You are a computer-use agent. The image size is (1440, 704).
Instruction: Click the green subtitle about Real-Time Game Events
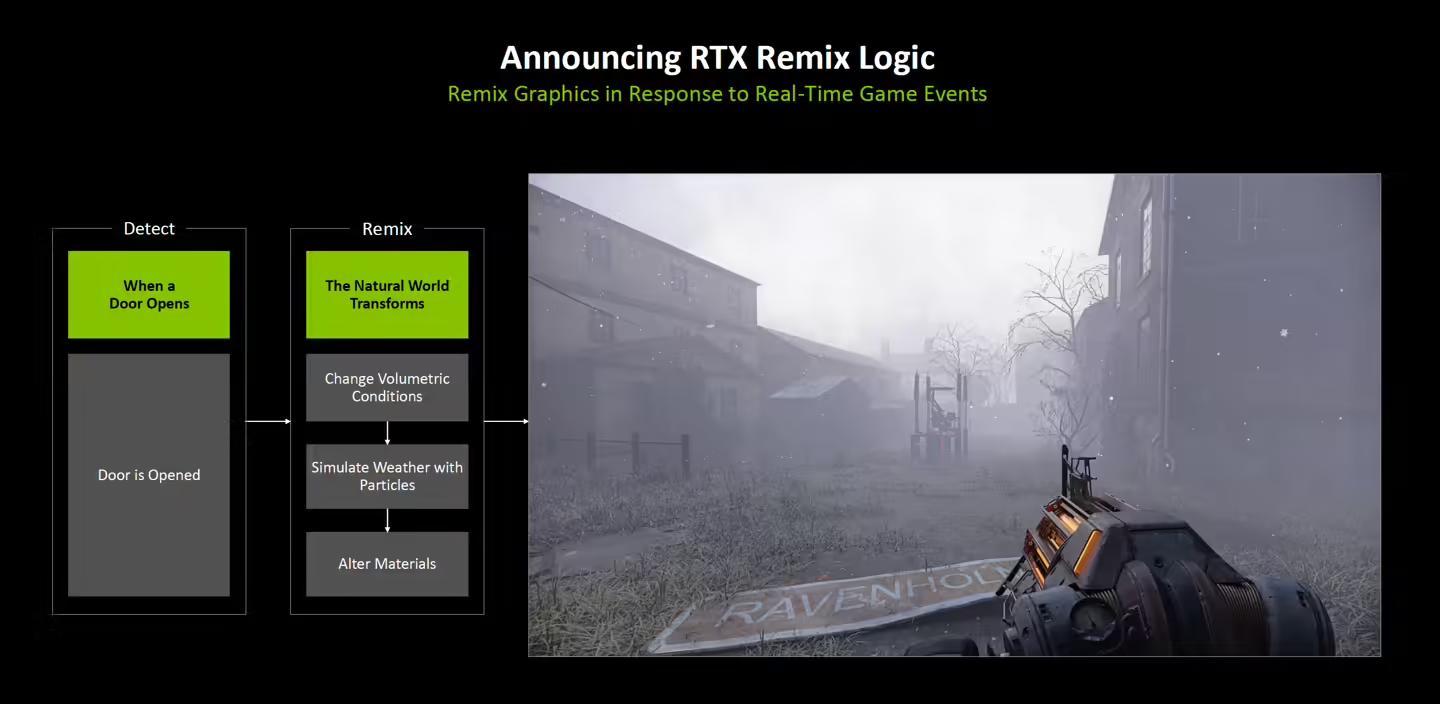click(x=717, y=94)
